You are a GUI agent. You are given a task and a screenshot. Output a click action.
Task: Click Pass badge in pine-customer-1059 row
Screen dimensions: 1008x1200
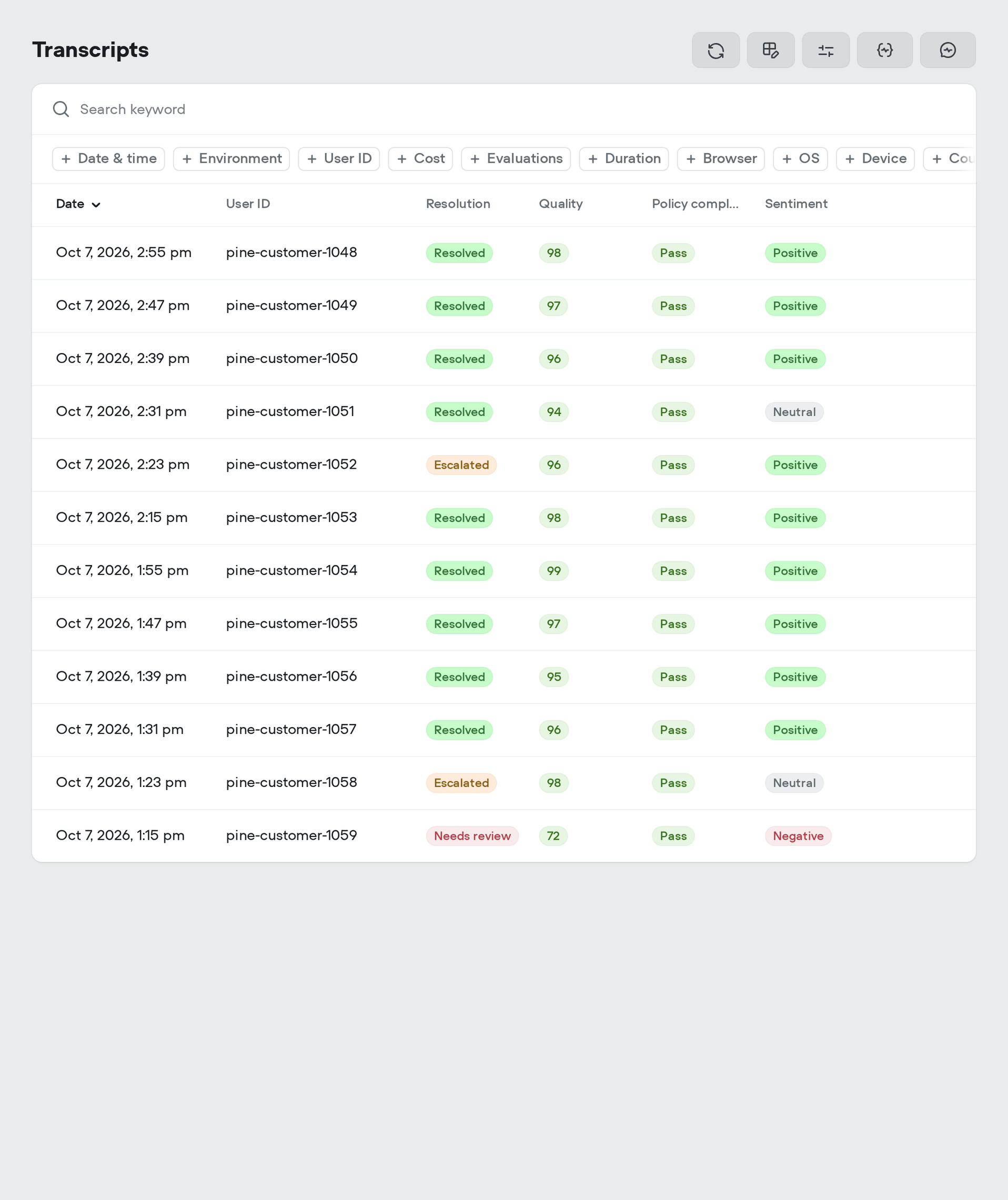[x=673, y=836]
